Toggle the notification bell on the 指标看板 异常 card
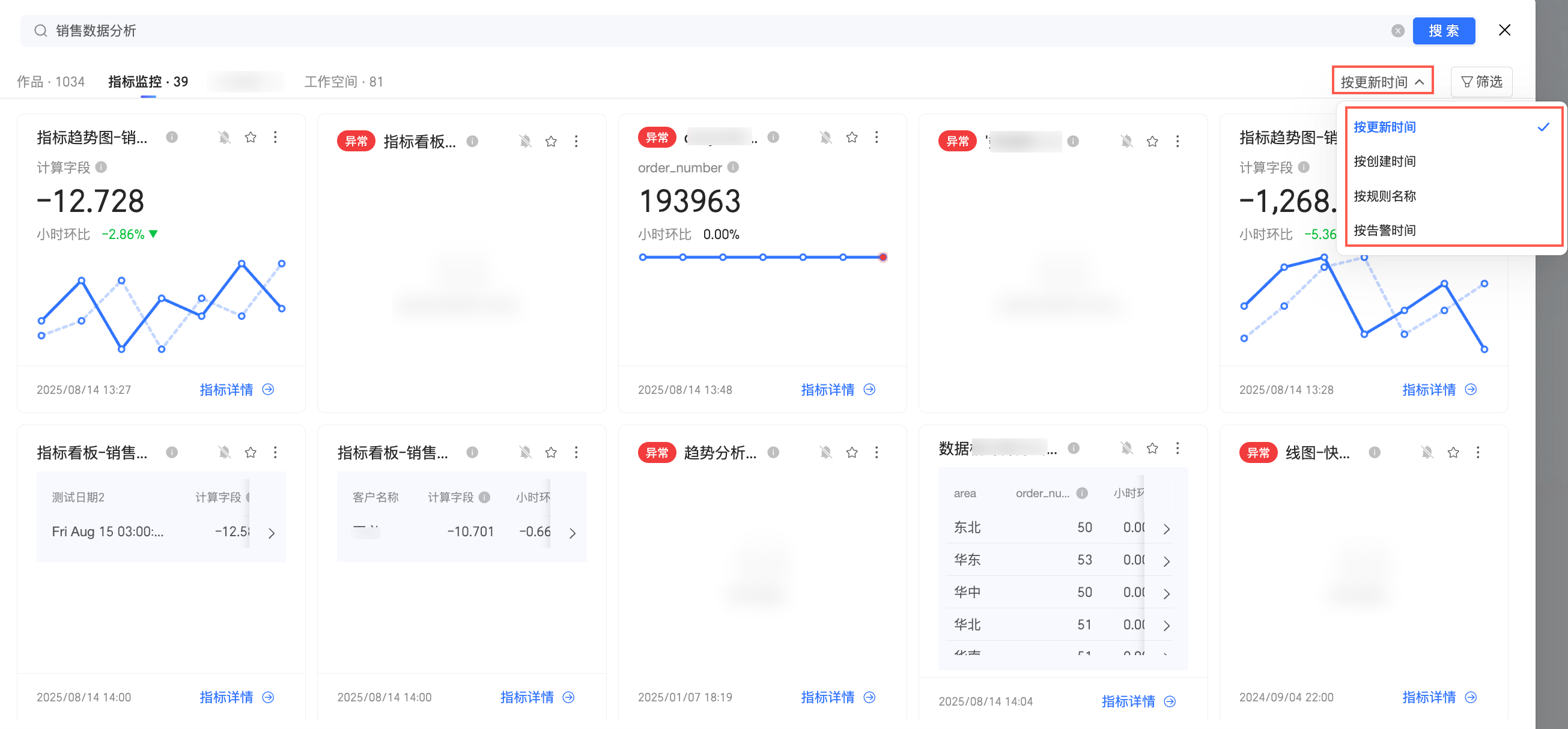 pos(524,142)
